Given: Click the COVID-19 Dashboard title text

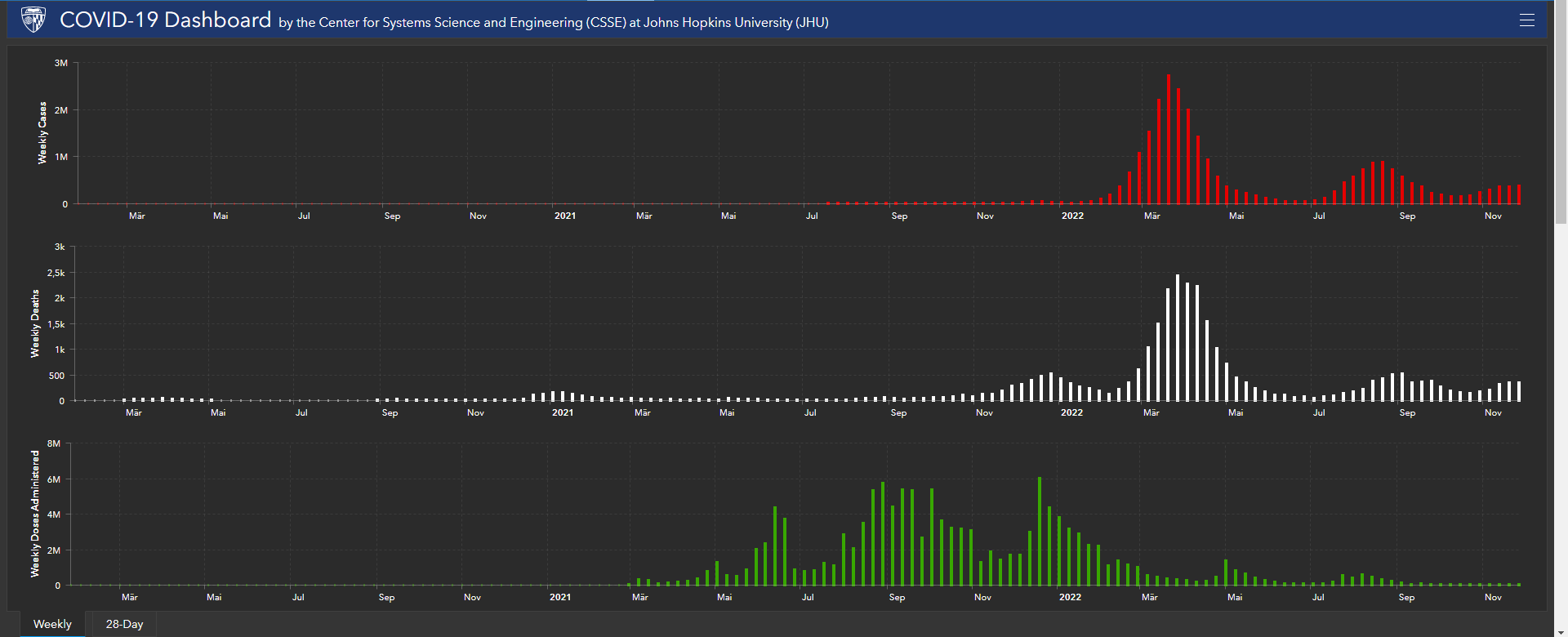Looking at the screenshot, I should click(165, 20).
